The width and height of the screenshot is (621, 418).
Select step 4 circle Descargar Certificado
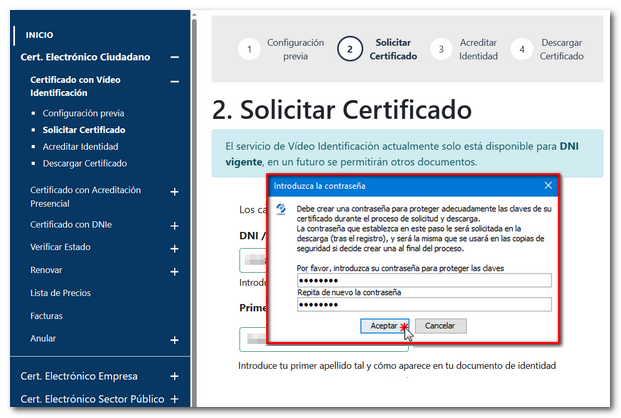pos(522,50)
